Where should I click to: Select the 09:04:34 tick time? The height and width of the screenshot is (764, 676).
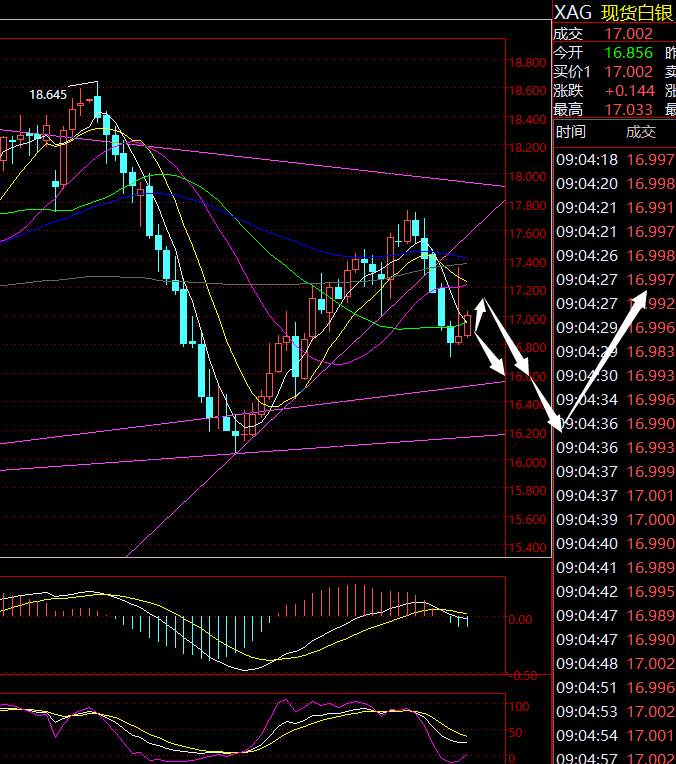pos(587,399)
